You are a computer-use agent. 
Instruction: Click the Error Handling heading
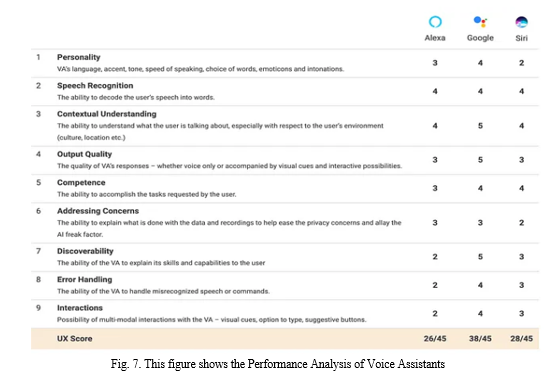(85, 280)
